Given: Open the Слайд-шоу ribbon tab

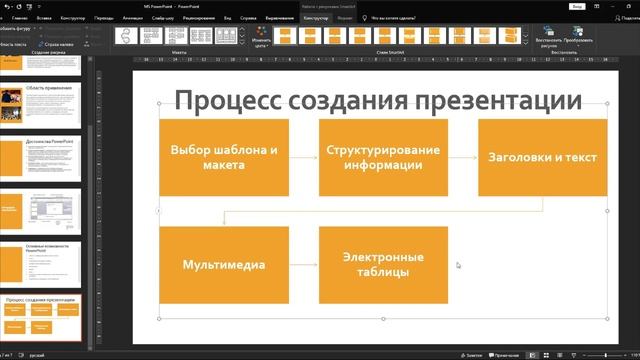Looking at the screenshot, I should tap(162, 18).
